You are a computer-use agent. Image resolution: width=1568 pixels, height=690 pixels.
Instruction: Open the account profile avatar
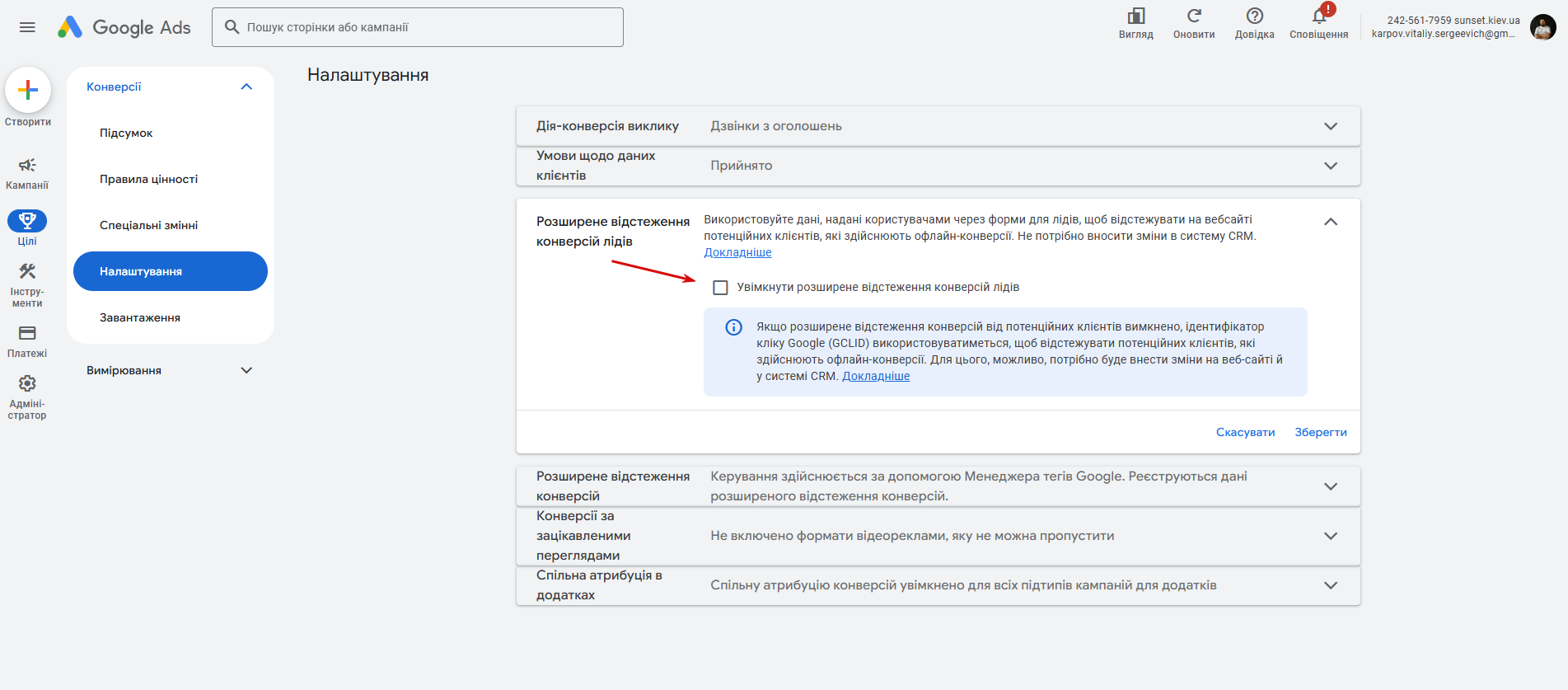1542,27
